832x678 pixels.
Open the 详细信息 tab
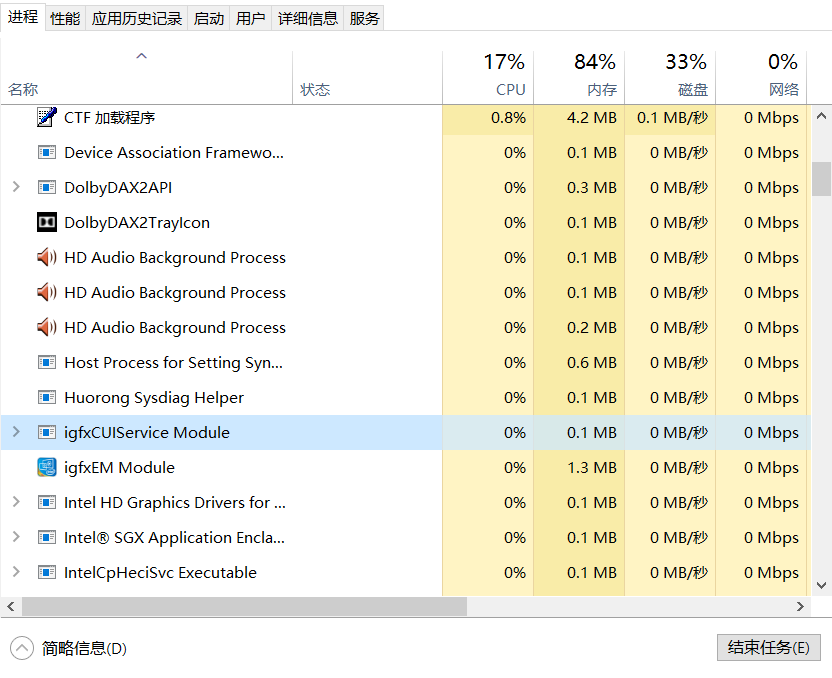308,19
